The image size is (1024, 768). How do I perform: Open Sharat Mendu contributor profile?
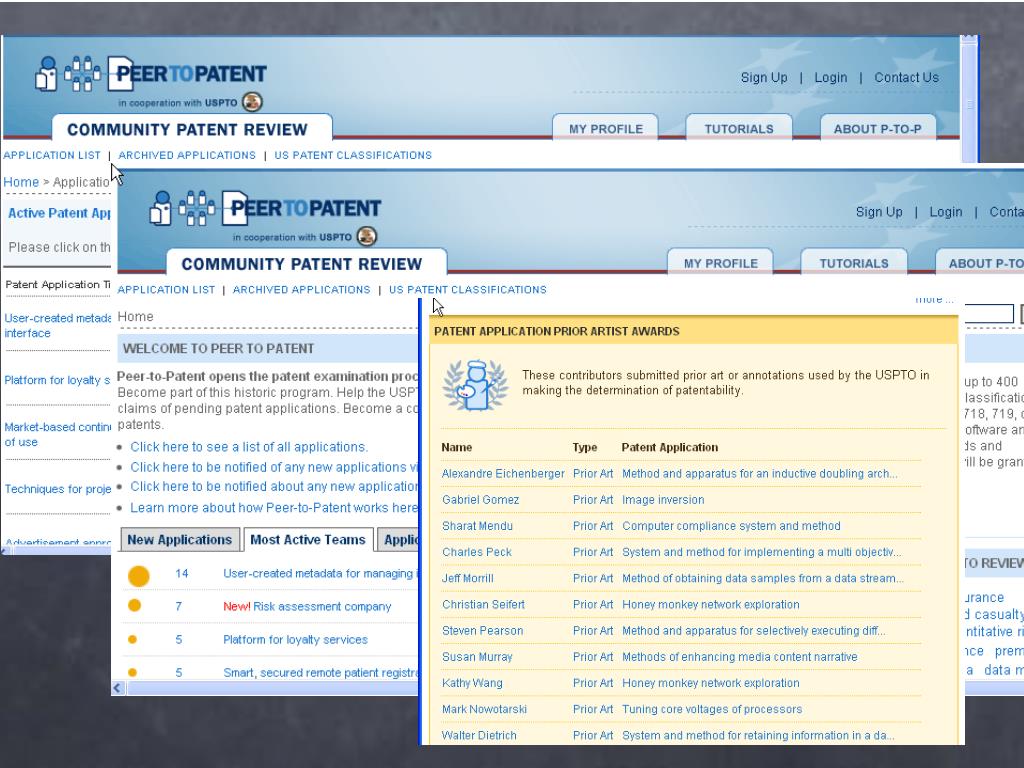[477, 526]
